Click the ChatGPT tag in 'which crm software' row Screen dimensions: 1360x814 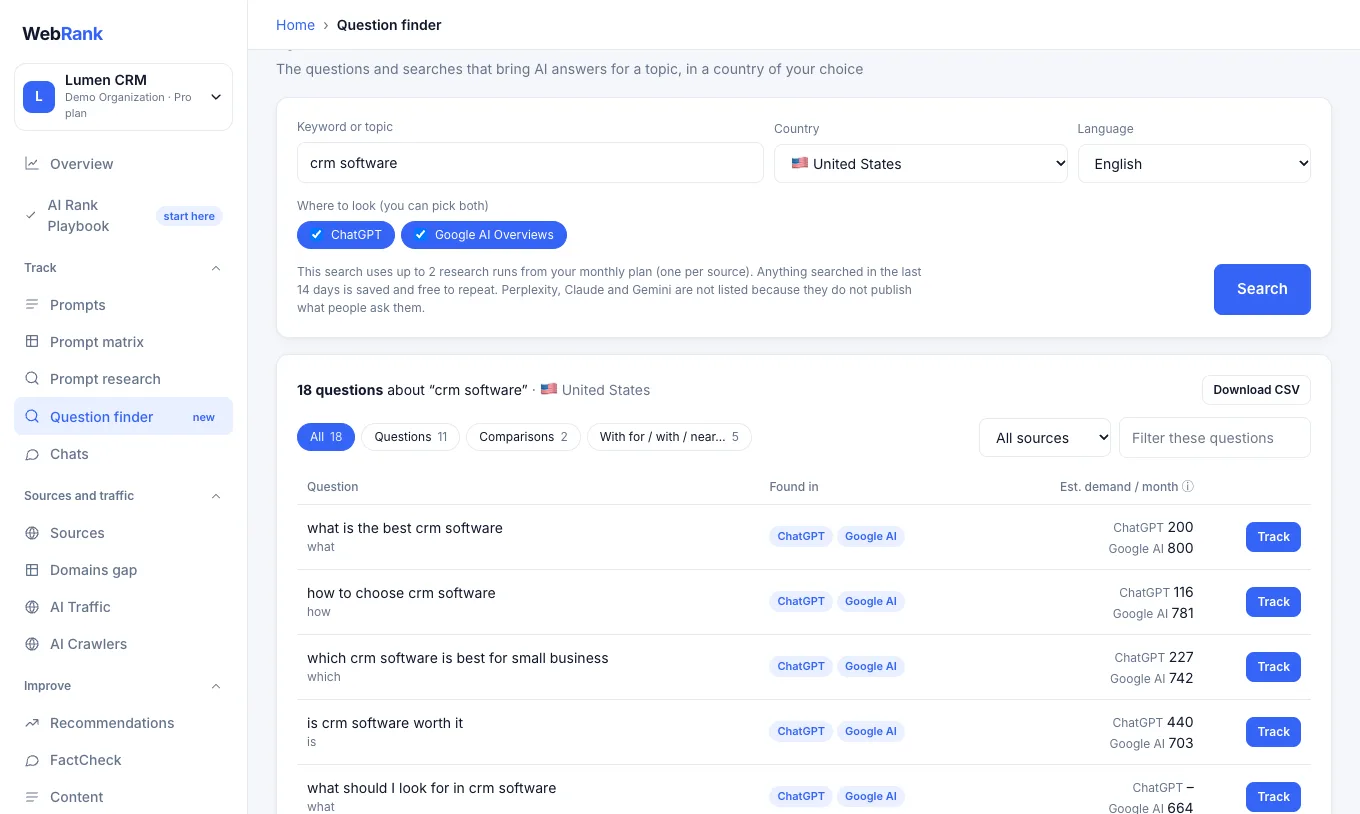pos(801,666)
